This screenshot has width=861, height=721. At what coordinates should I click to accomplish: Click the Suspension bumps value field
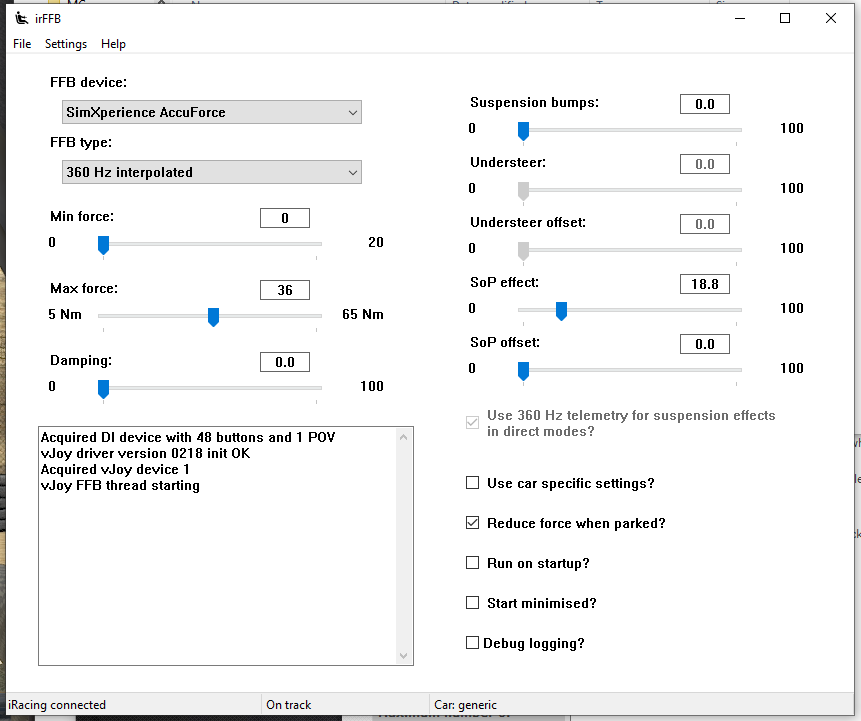704,104
